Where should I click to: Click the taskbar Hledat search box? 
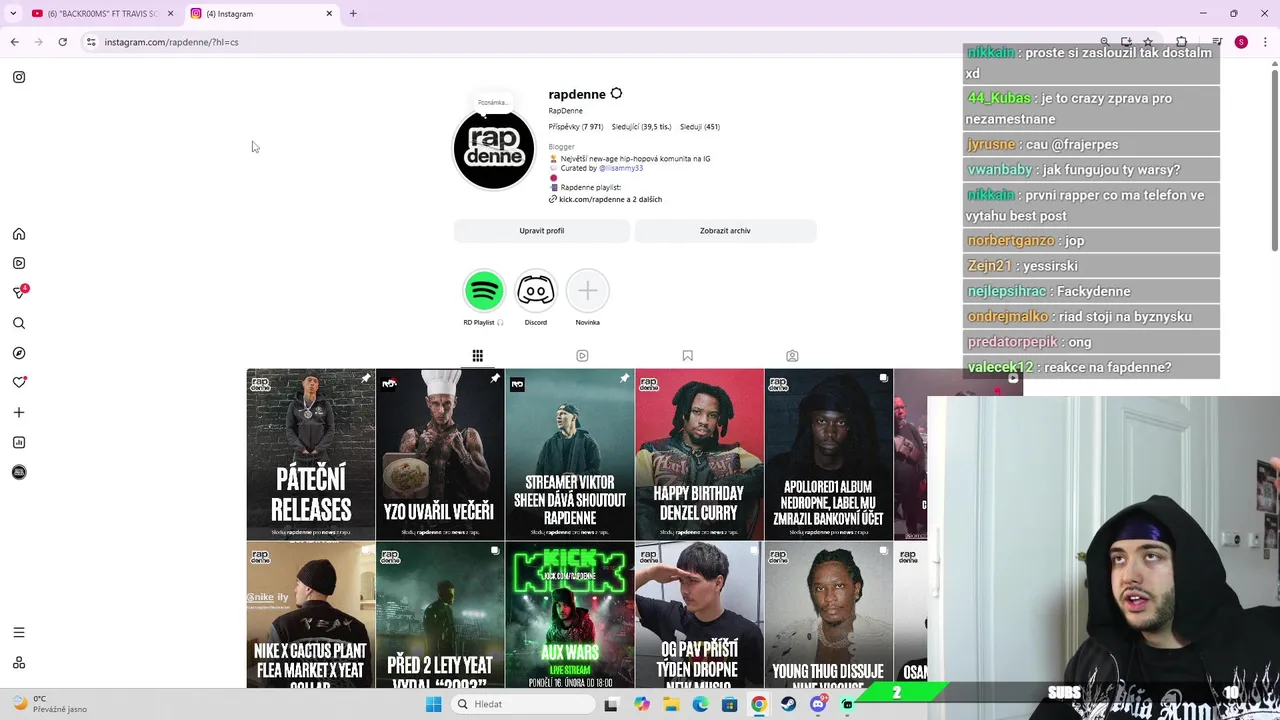click(x=523, y=704)
